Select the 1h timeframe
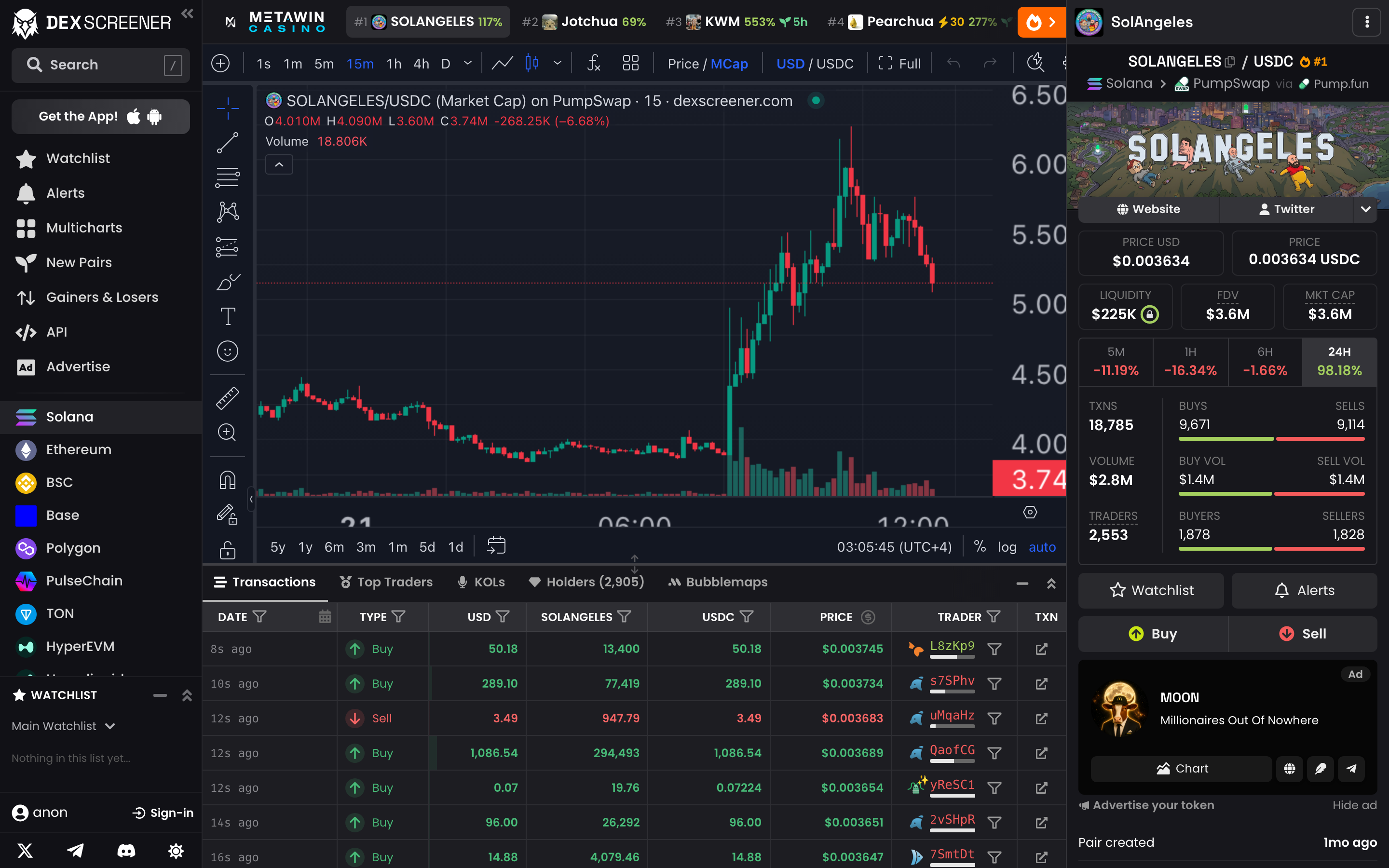 394,64
